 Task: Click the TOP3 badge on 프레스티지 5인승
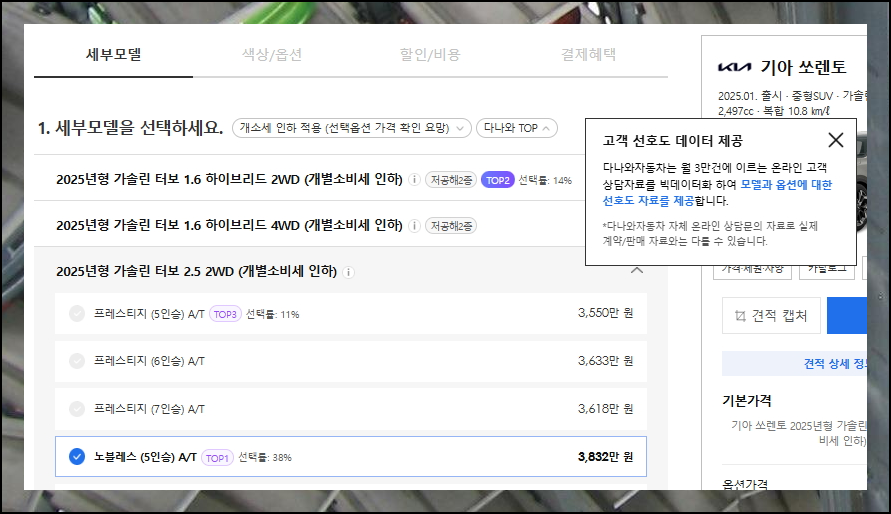coord(225,314)
